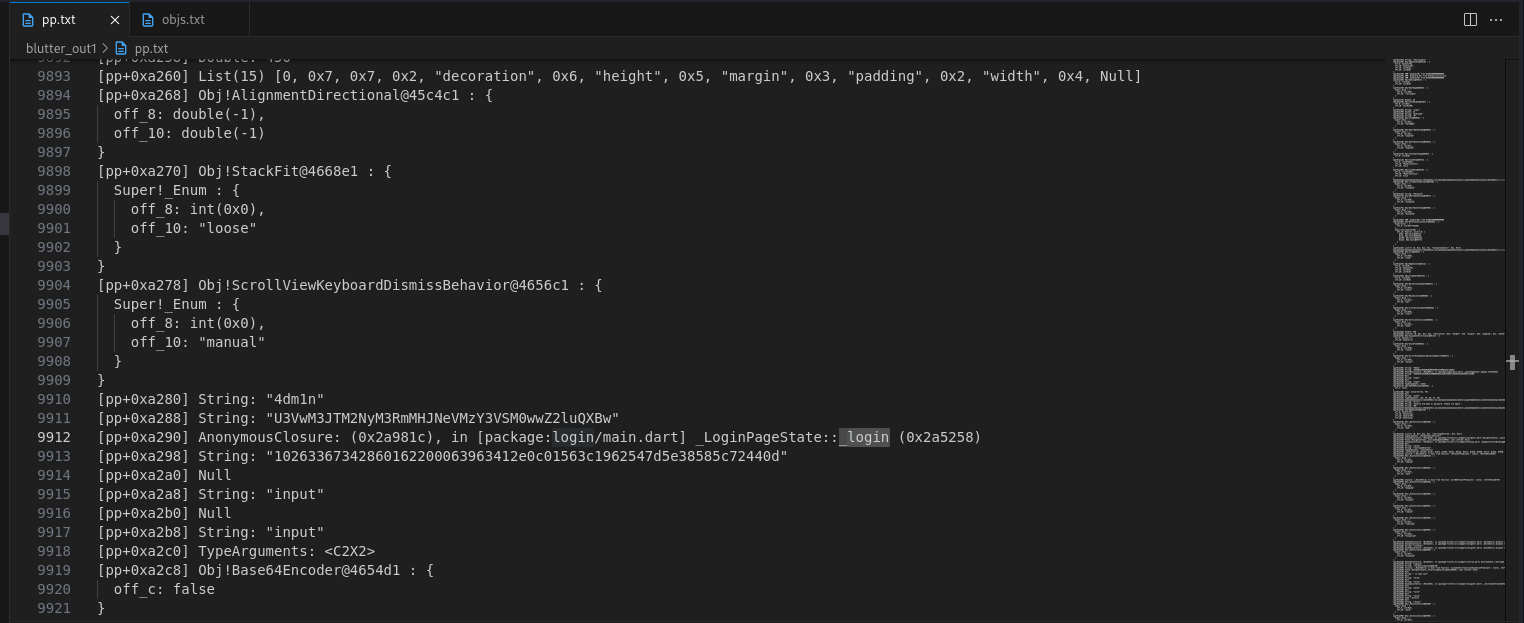This screenshot has height=623, width=1524.
Task: Select the pp.txt tab
Action: pos(58,20)
